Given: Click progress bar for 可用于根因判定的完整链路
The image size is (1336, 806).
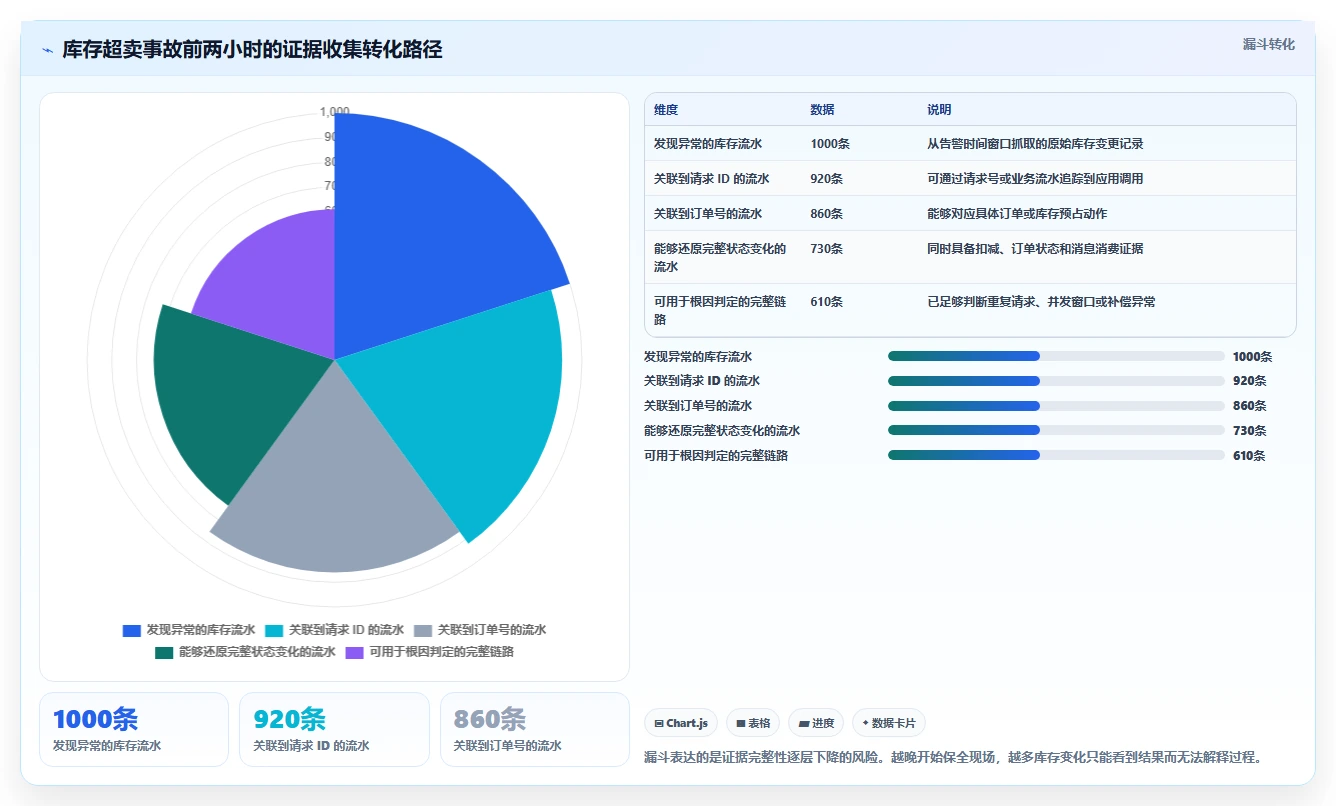Looking at the screenshot, I should coord(1056,456).
